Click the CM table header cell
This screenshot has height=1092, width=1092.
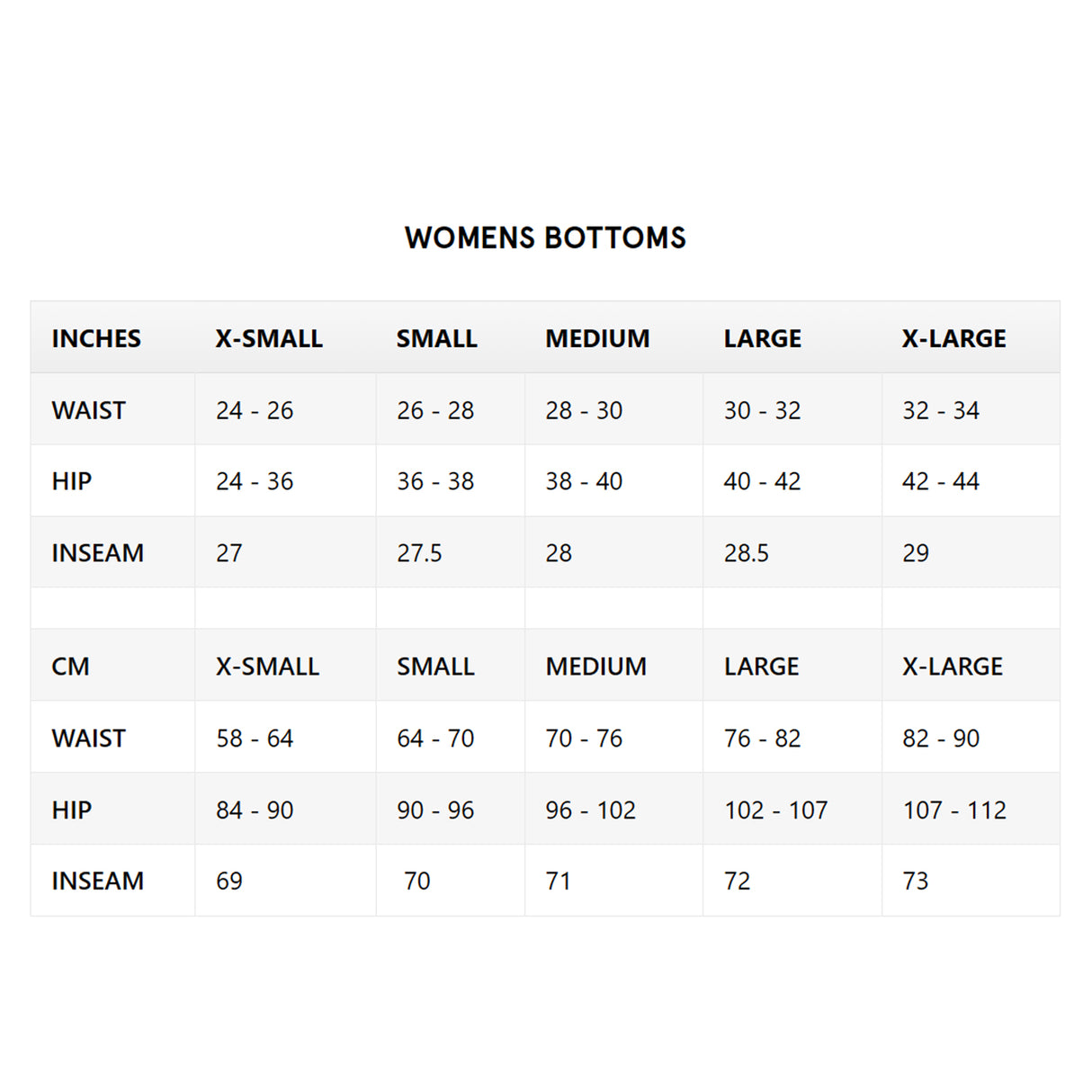70,667
